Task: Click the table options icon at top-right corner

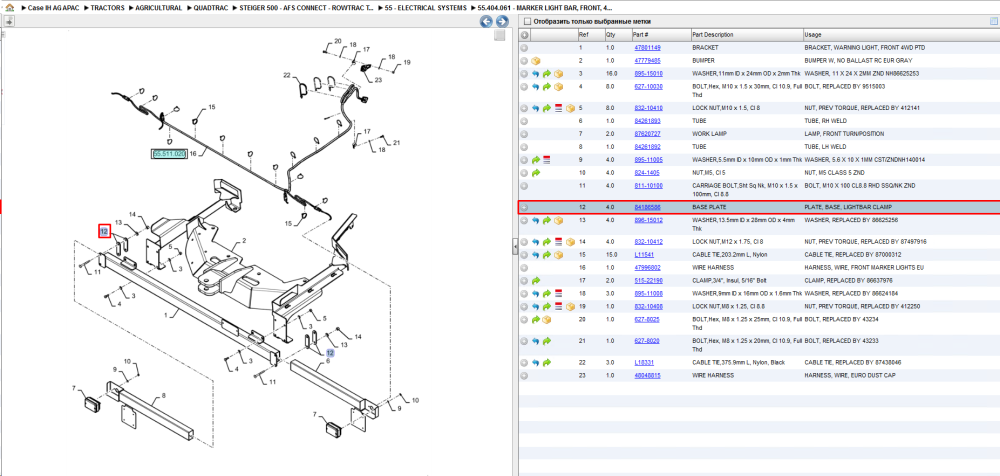Action: [992, 22]
